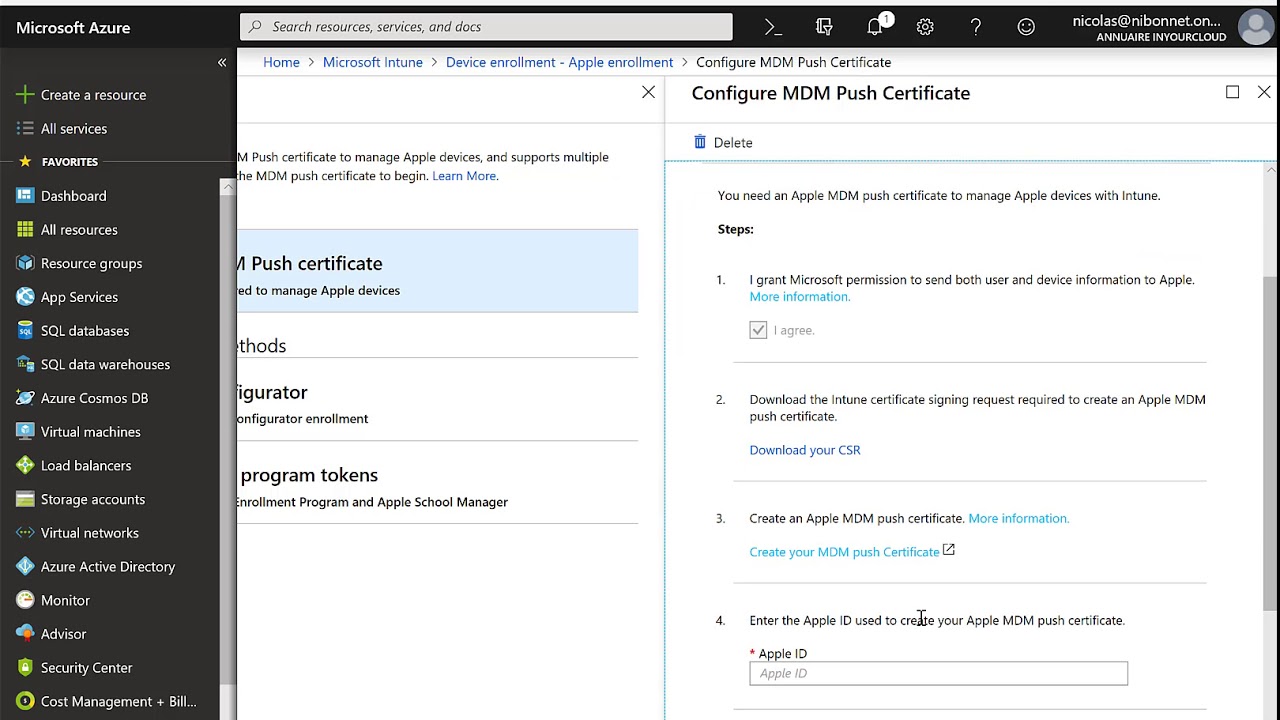Go to Microsoft Intune breadcrumb
Screen dimensions: 1280x720
coord(372,62)
